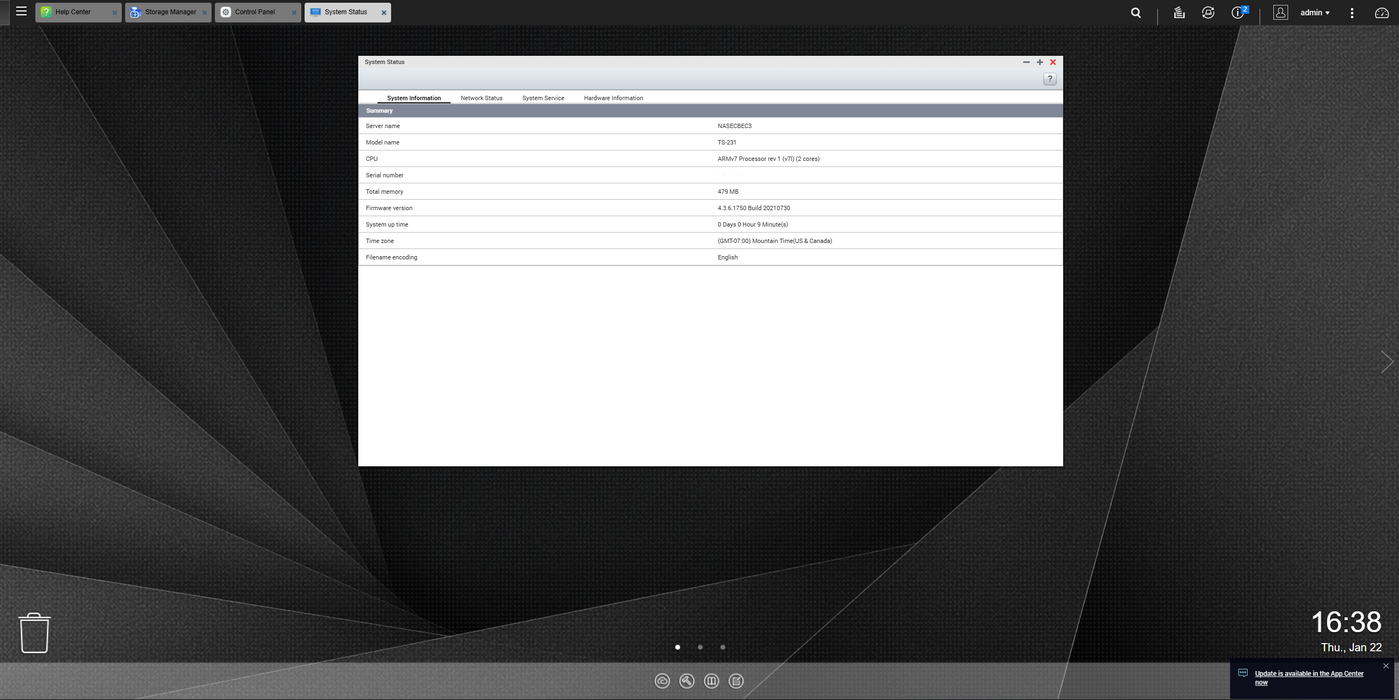This screenshot has width=1399, height=700.
Task: Click the Mountain Time time zone value
Action: pos(775,241)
